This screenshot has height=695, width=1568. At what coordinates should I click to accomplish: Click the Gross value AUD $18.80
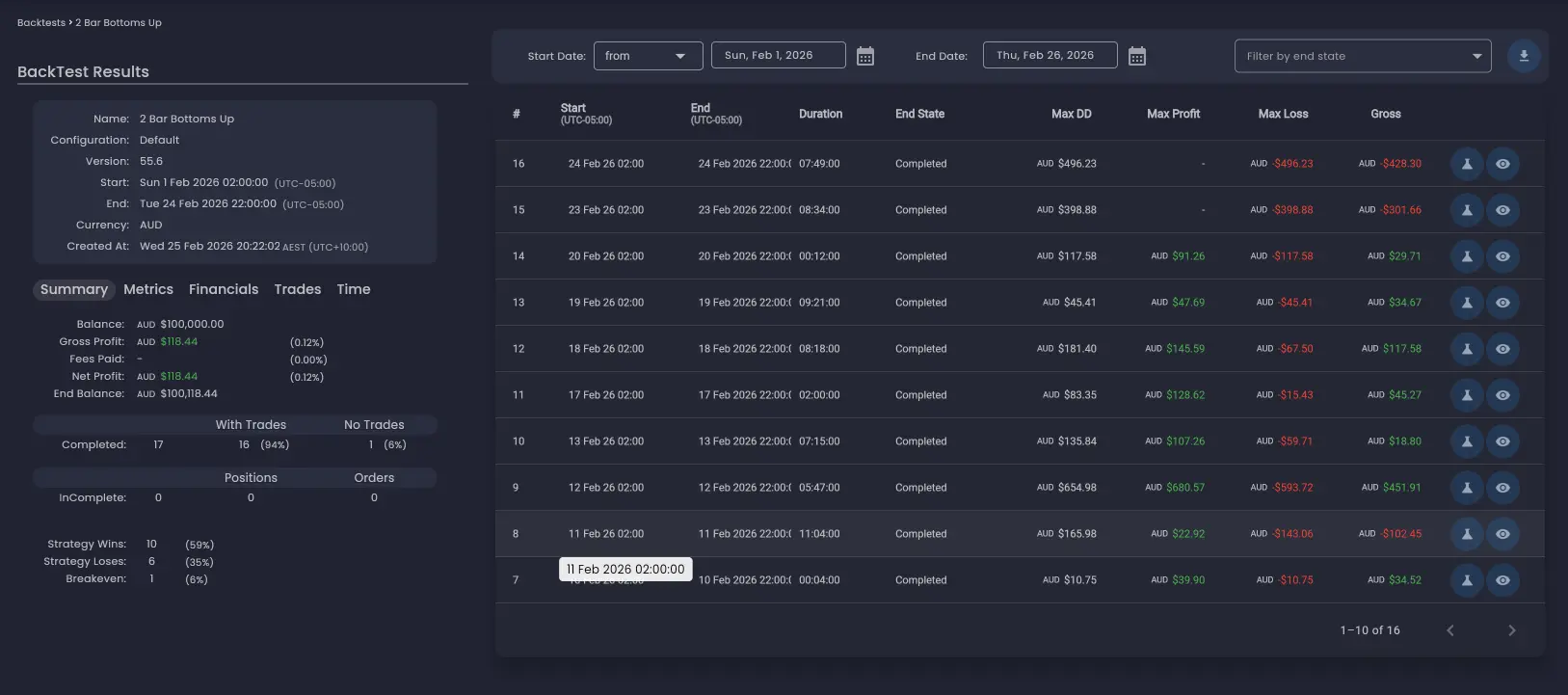[x=1395, y=441]
